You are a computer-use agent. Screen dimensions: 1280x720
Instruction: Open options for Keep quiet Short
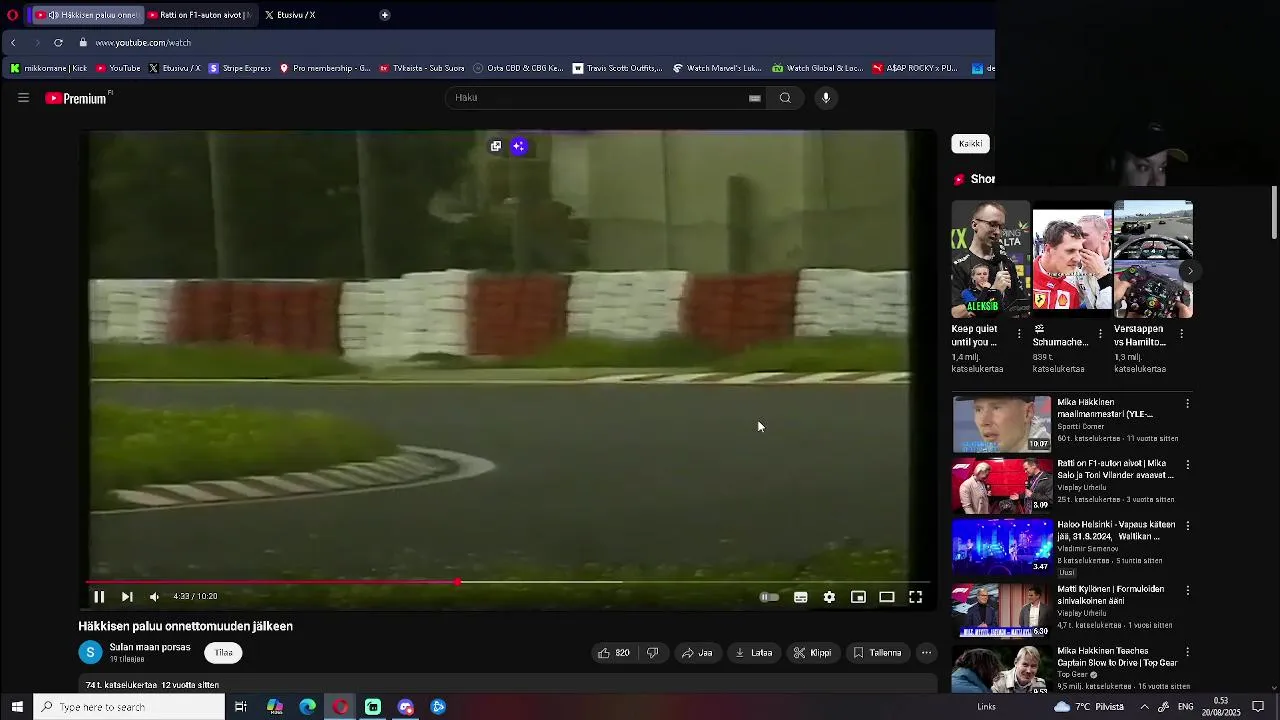click(x=1019, y=333)
